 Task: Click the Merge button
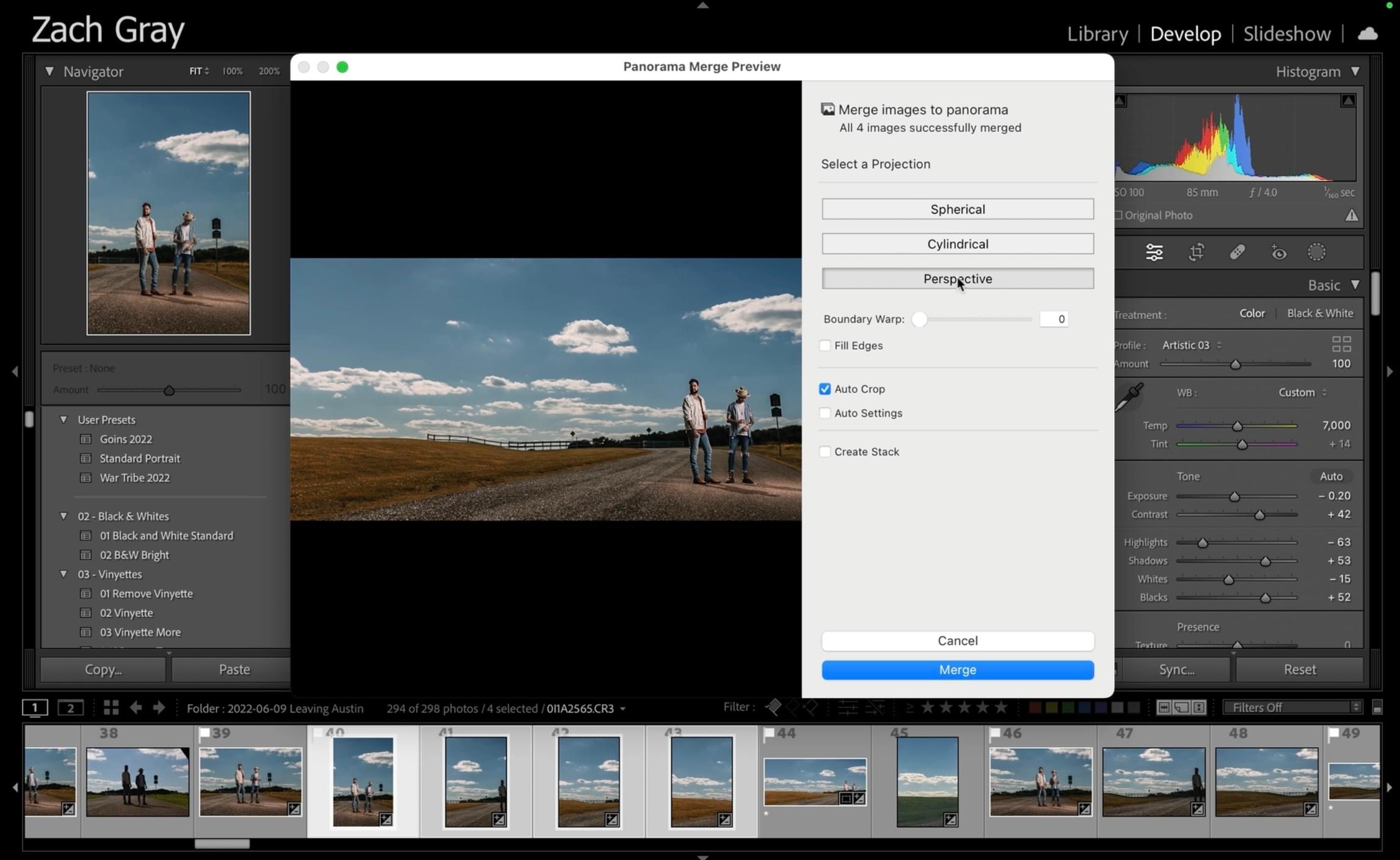(957, 670)
